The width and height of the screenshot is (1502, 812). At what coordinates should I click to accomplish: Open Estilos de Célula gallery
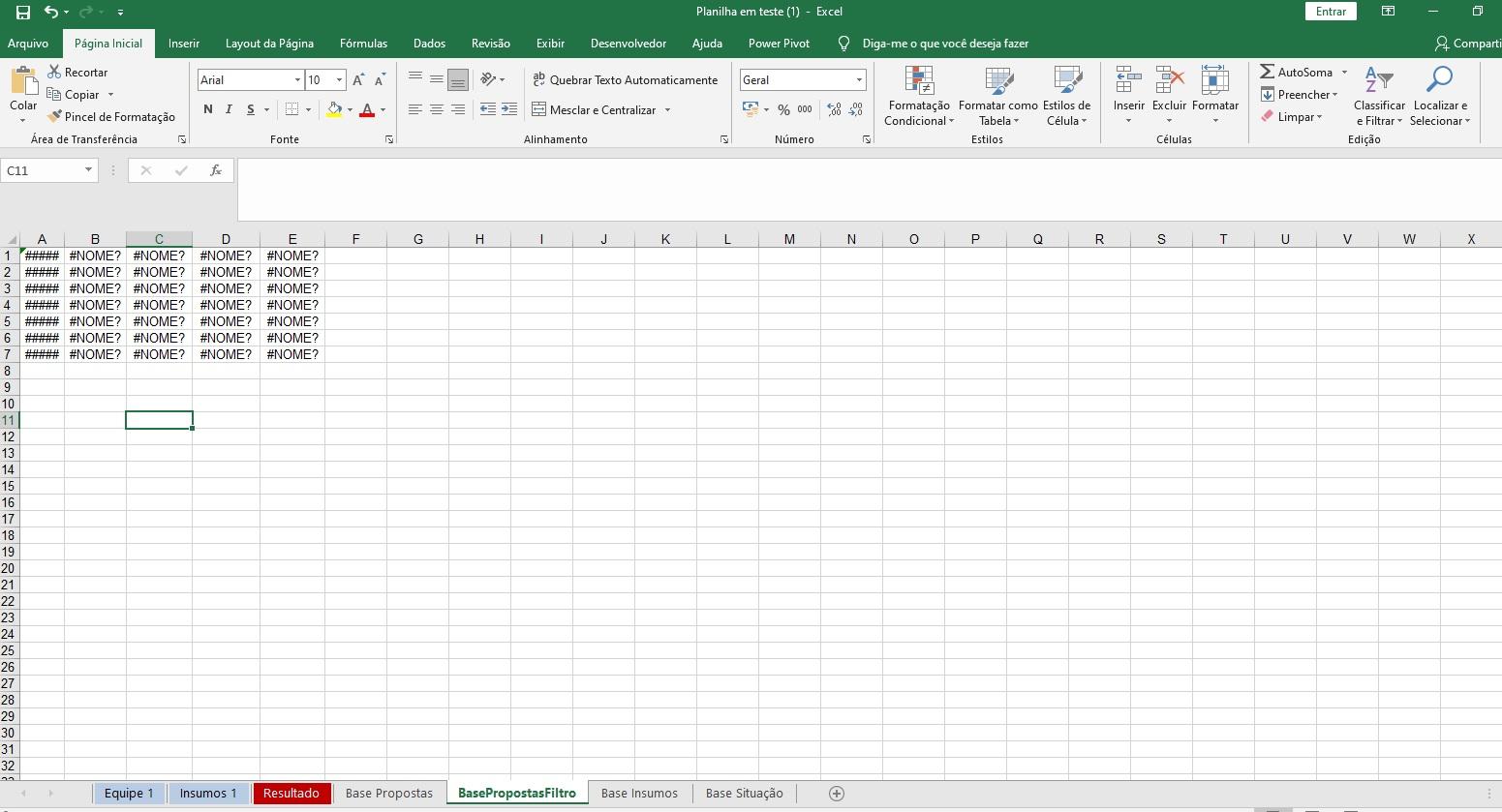coord(1066,96)
